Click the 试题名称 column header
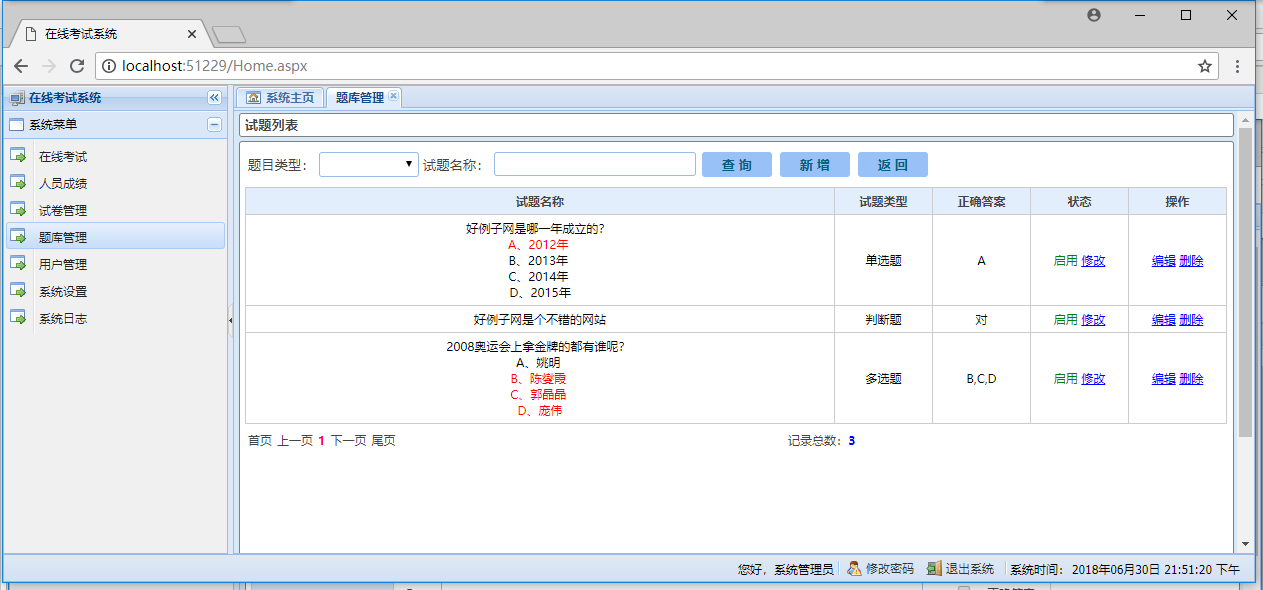This screenshot has width=1263, height=590. [540, 201]
